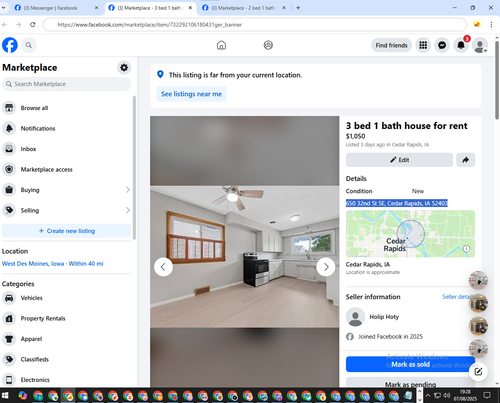Open a new browser tab
This screenshot has height=403, width=500.
[298, 8]
